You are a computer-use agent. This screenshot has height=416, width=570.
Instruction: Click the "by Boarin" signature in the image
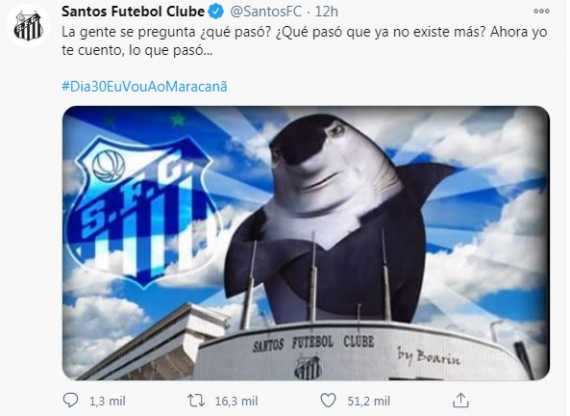(x=429, y=356)
